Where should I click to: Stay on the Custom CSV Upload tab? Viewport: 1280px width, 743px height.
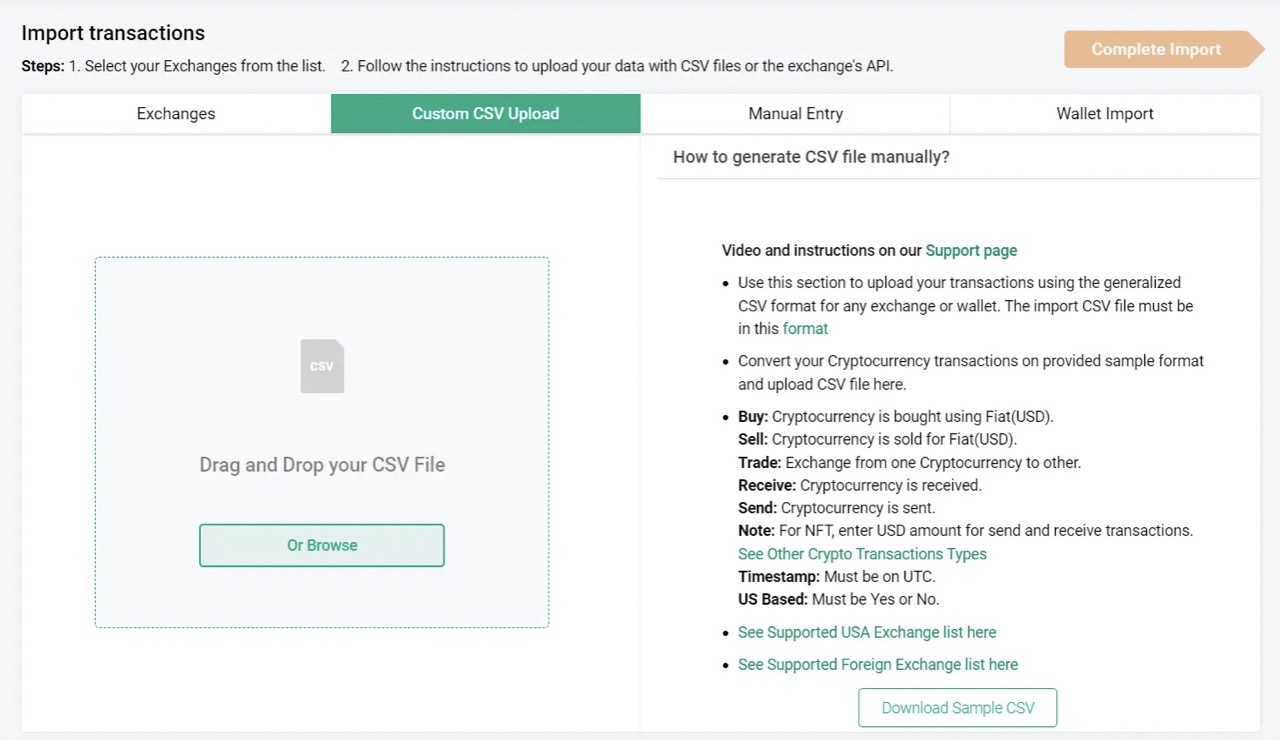[x=485, y=113]
